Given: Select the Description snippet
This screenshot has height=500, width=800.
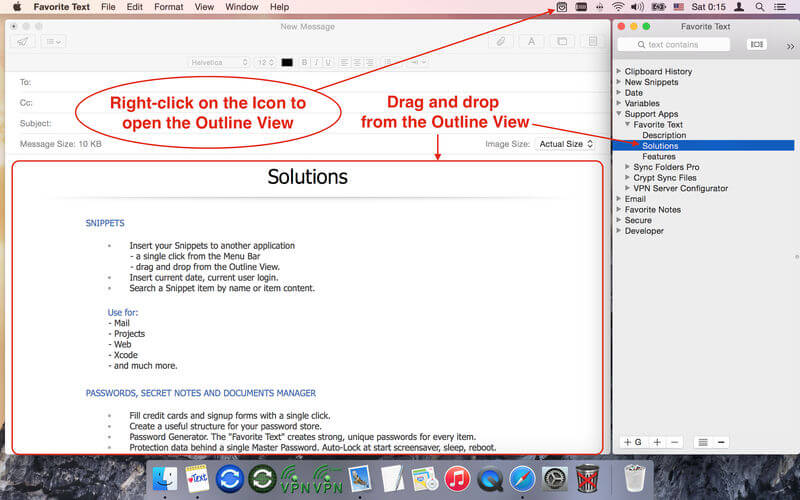Looking at the screenshot, I should [x=664, y=135].
